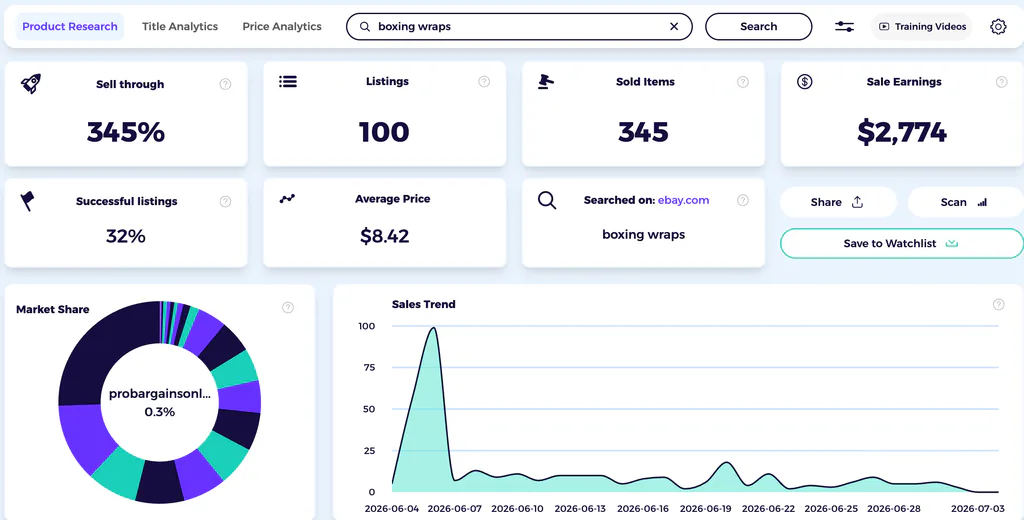Click the 345% sell through value
The height and width of the screenshot is (520, 1024).
click(126, 133)
